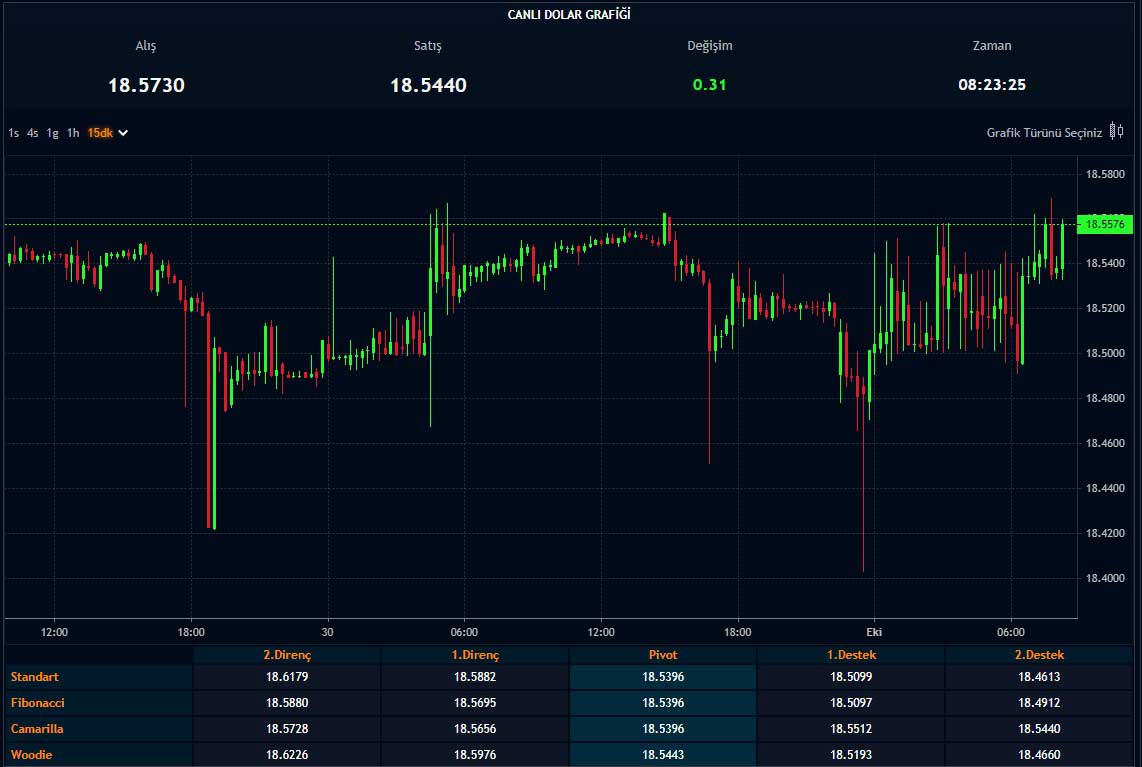This screenshot has height=767, width=1142.
Task: Expand the interval dropdown chevron
Action: click(x=123, y=133)
